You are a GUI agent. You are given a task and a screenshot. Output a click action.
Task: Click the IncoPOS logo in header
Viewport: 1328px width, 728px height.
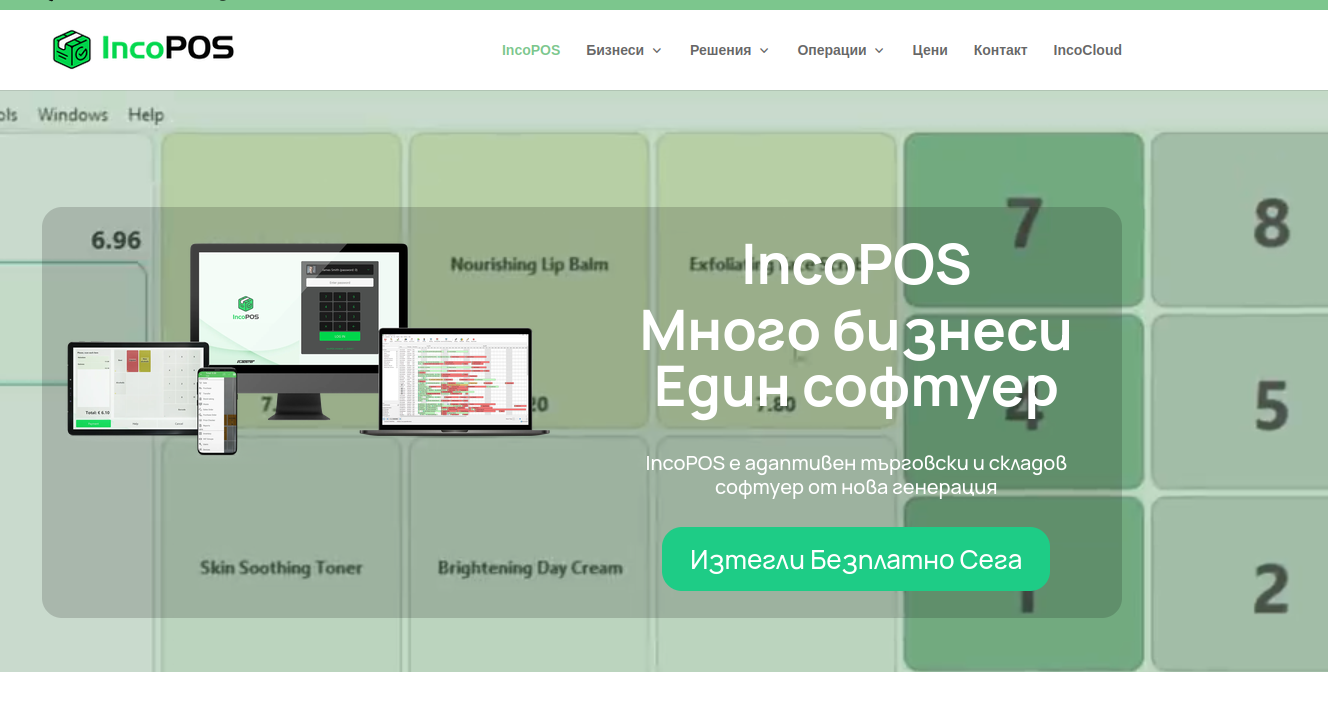[143, 49]
